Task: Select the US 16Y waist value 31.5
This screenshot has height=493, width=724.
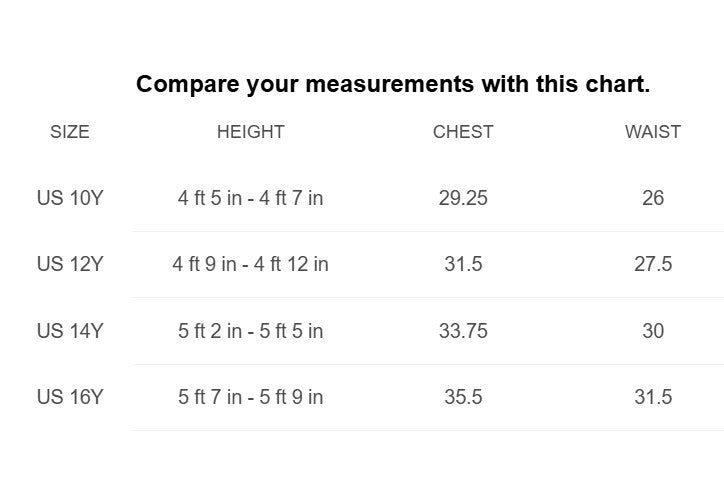Action: point(653,397)
